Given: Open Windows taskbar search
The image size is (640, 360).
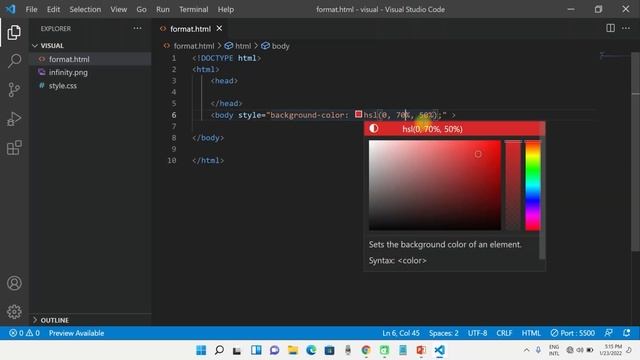Looking at the screenshot, I should click(219, 350).
